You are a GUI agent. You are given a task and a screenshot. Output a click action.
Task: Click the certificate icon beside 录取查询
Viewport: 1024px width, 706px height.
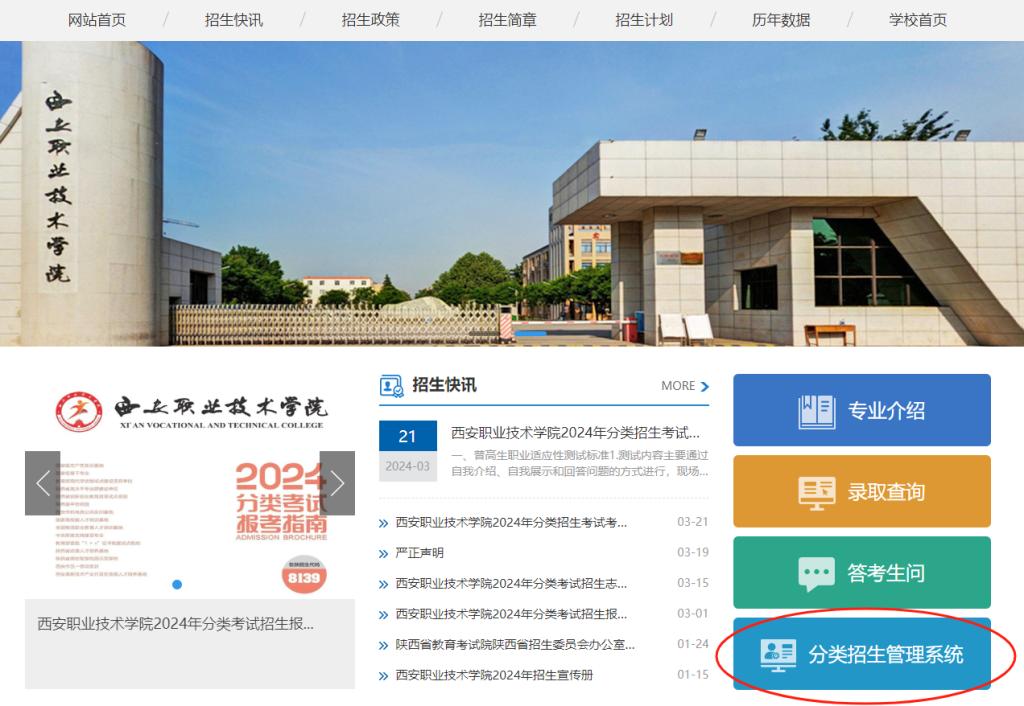816,492
